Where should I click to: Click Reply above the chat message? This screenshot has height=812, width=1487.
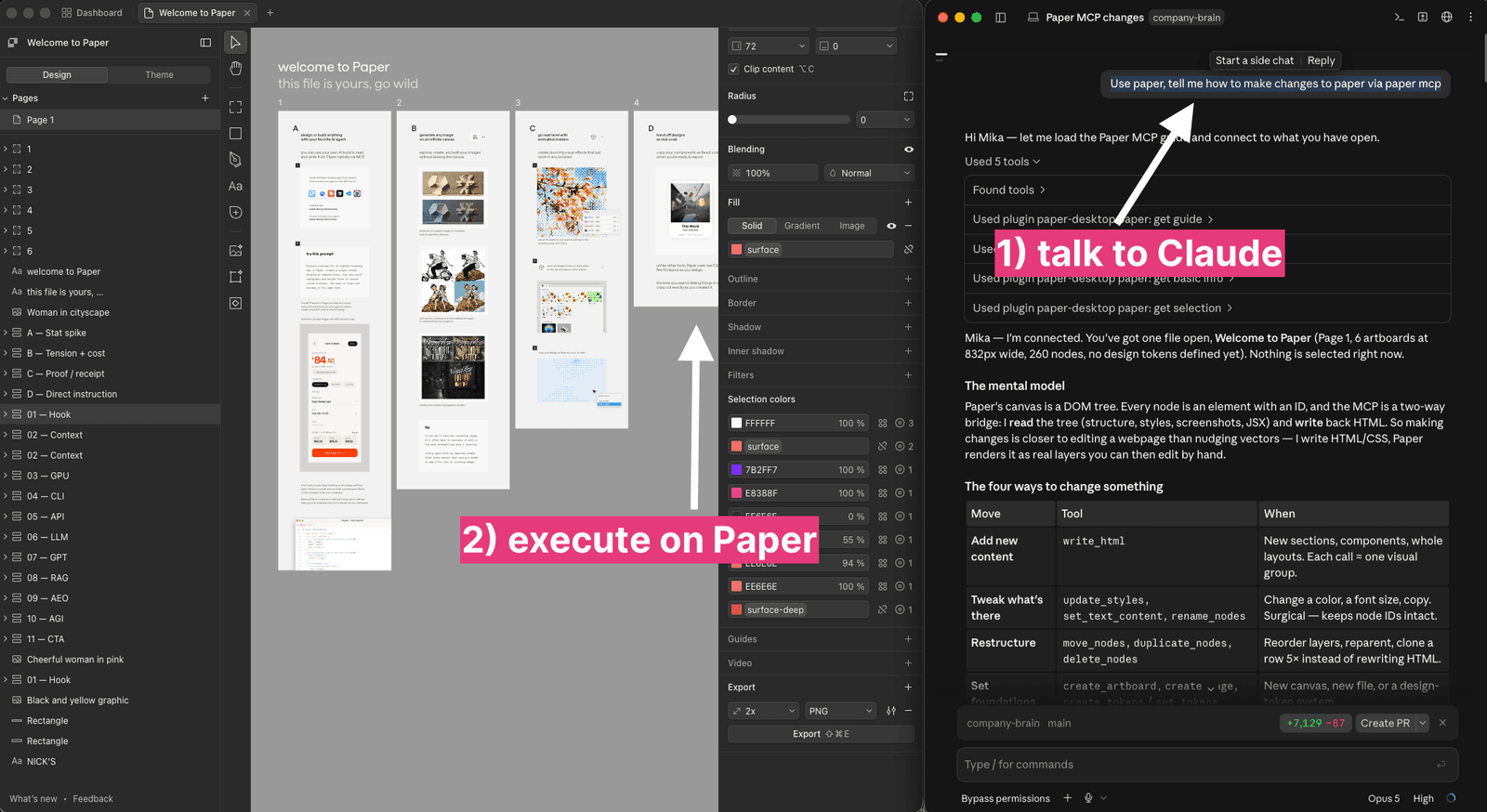point(1321,60)
